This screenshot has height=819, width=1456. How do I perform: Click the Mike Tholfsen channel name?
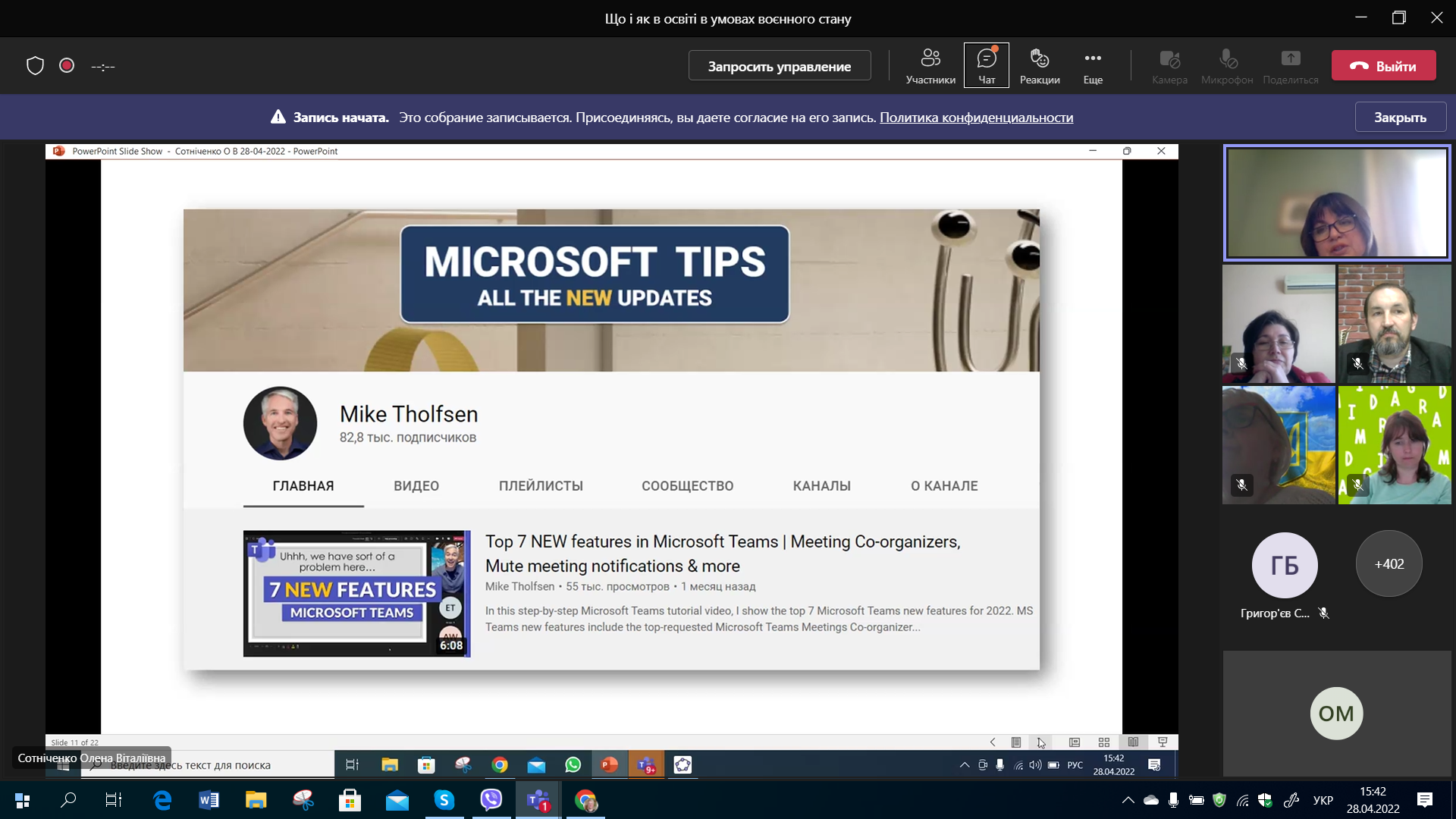click(409, 414)
